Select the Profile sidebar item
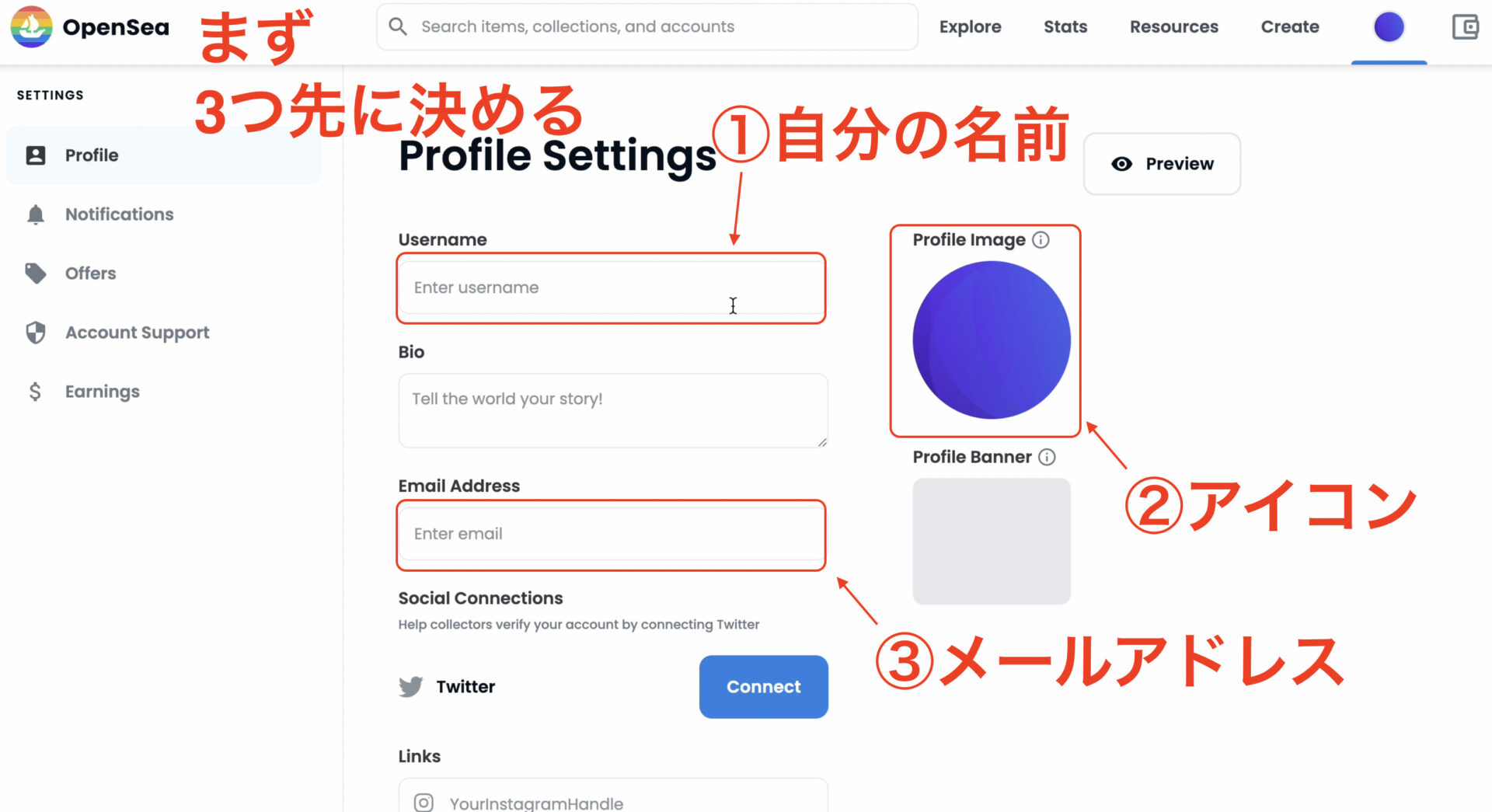Image resolution: width=1492 pixels, height=812 pixels. pos(163,155)
